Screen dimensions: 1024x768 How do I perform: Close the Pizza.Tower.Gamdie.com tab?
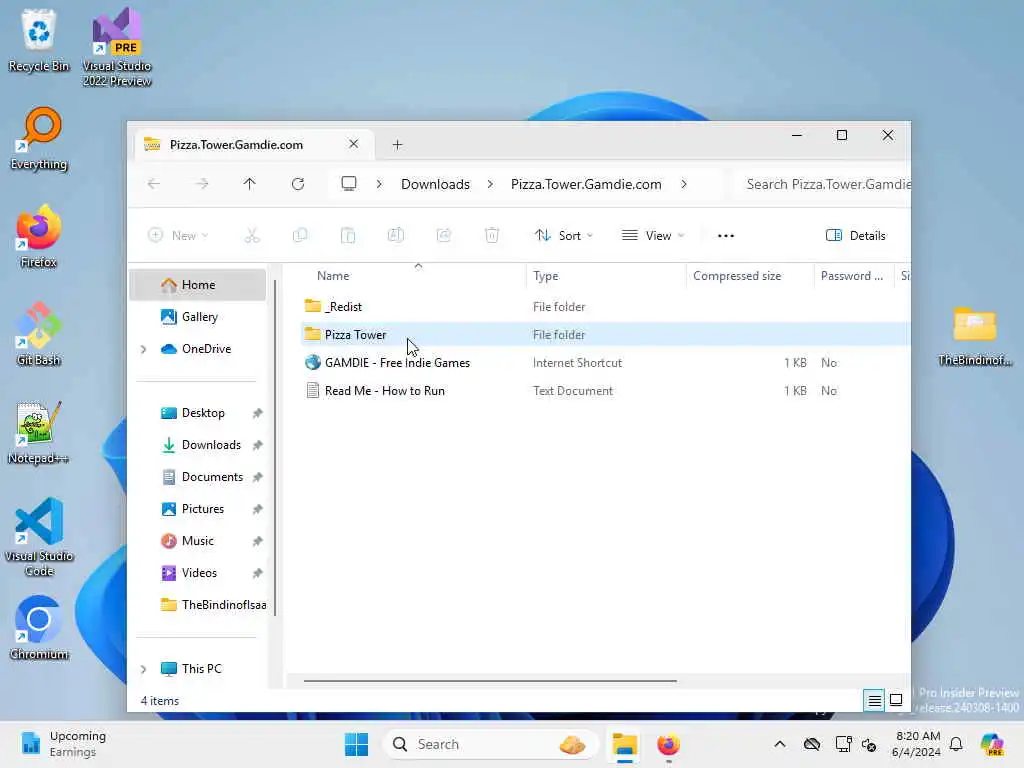tap(353, 144)
